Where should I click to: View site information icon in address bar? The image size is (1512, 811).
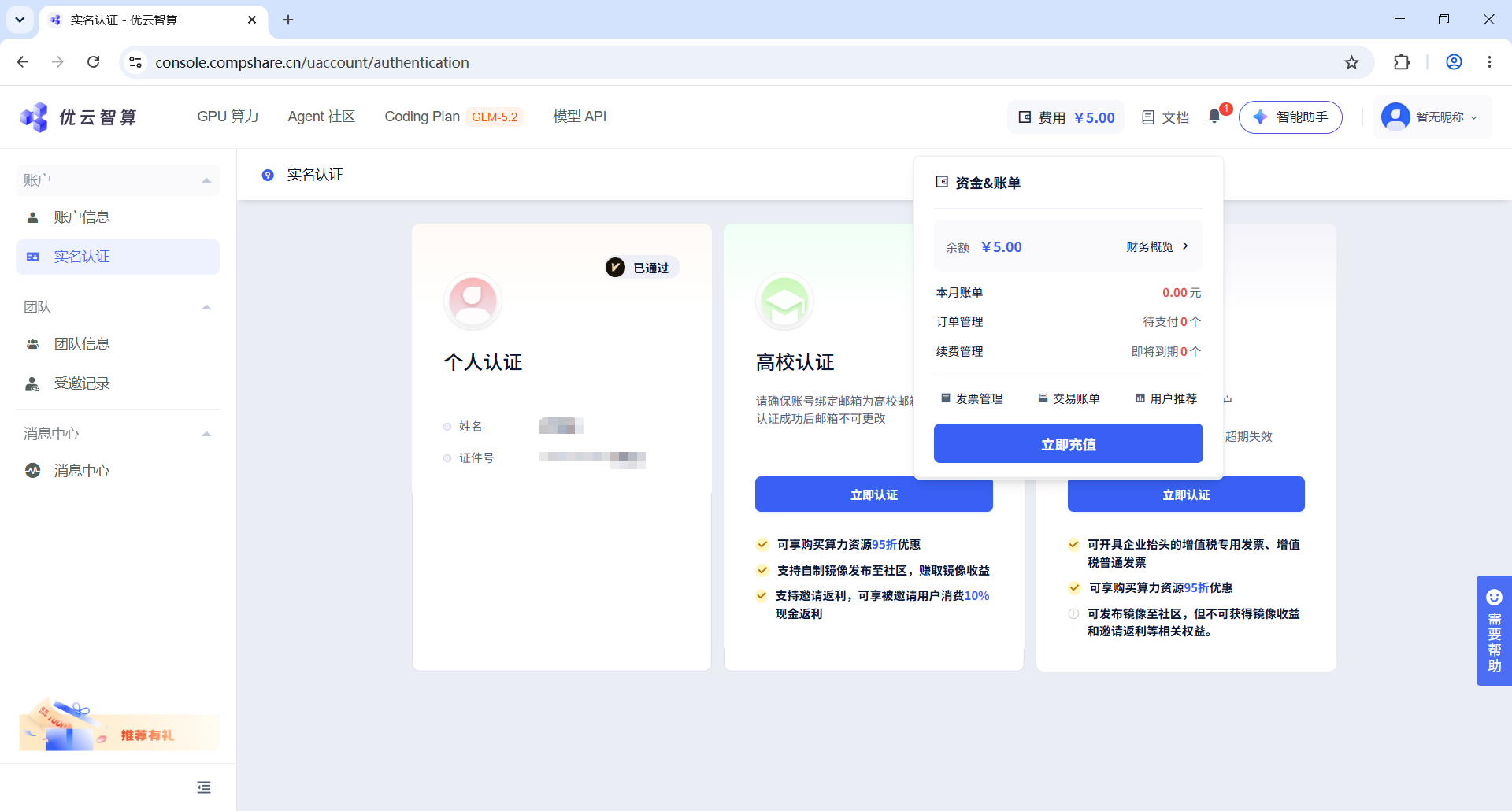(135, 62)
